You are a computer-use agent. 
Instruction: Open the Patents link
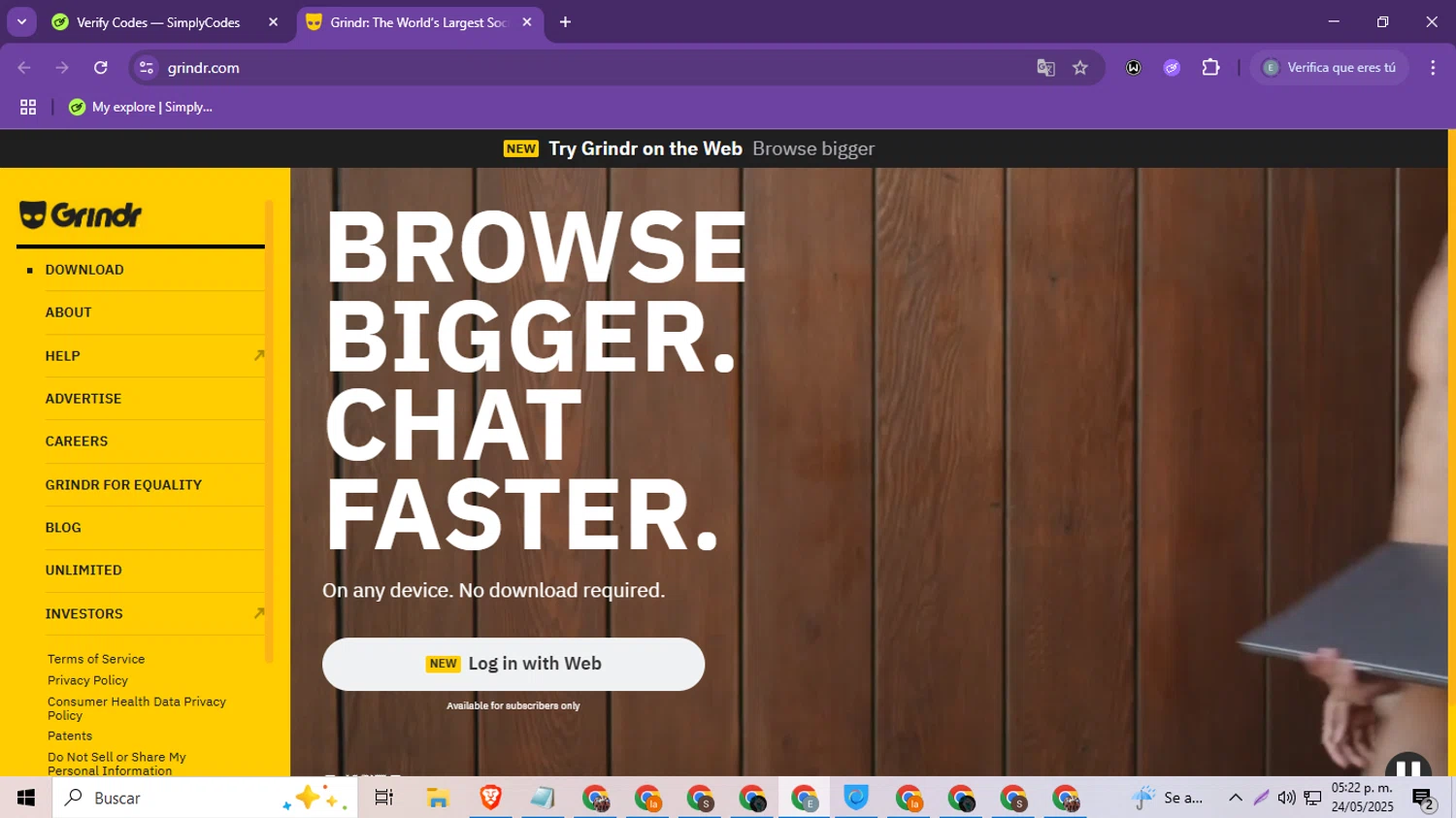pyautogui.click(x=70, y=736)
